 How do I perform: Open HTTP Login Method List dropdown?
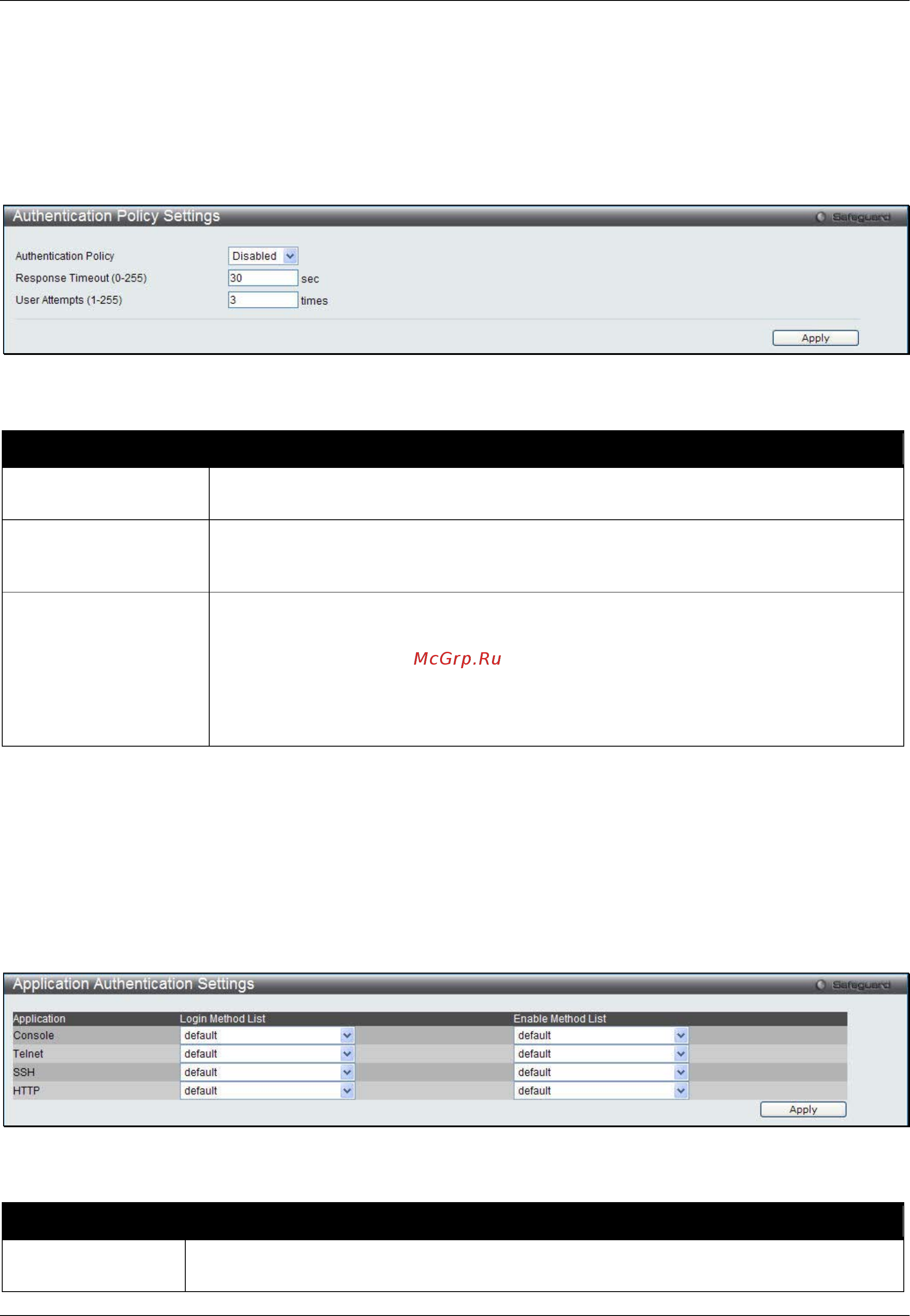(267, 1091)
